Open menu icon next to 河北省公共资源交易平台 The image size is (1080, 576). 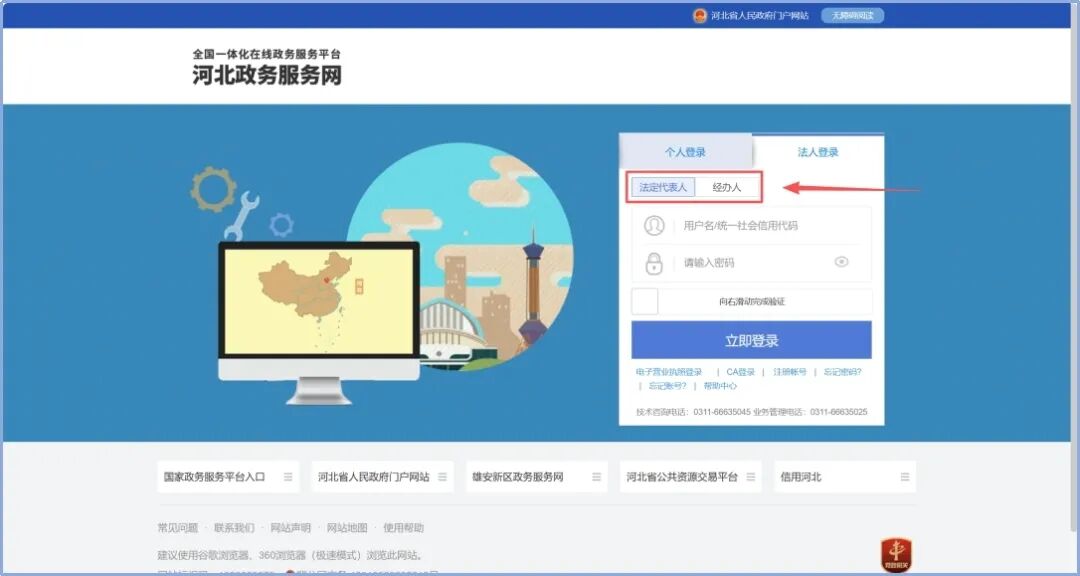pos(751,477)
